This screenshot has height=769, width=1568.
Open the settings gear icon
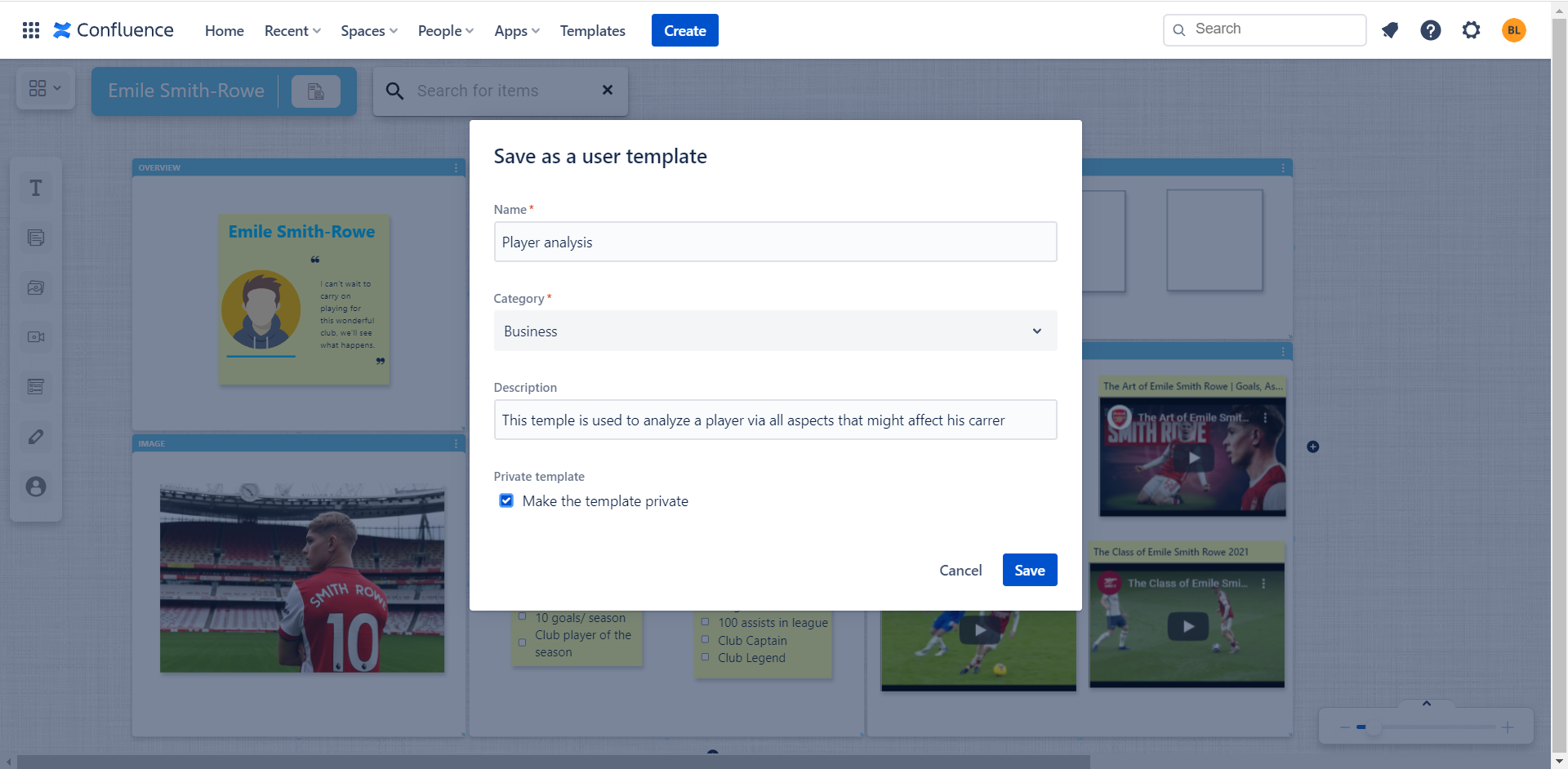point(1471,30)
